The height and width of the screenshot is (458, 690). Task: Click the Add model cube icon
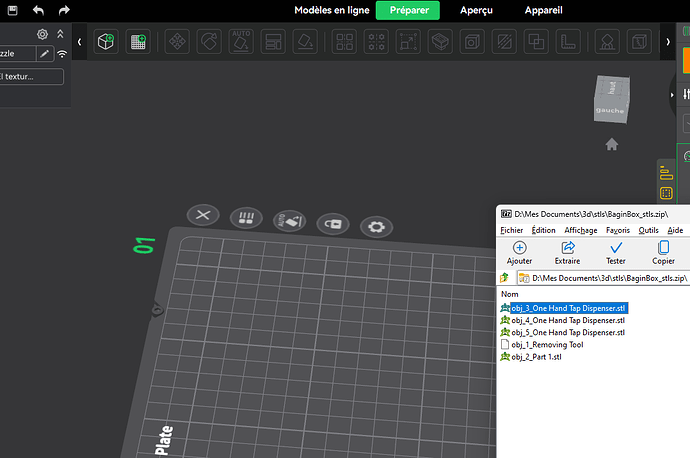(106, 42)
